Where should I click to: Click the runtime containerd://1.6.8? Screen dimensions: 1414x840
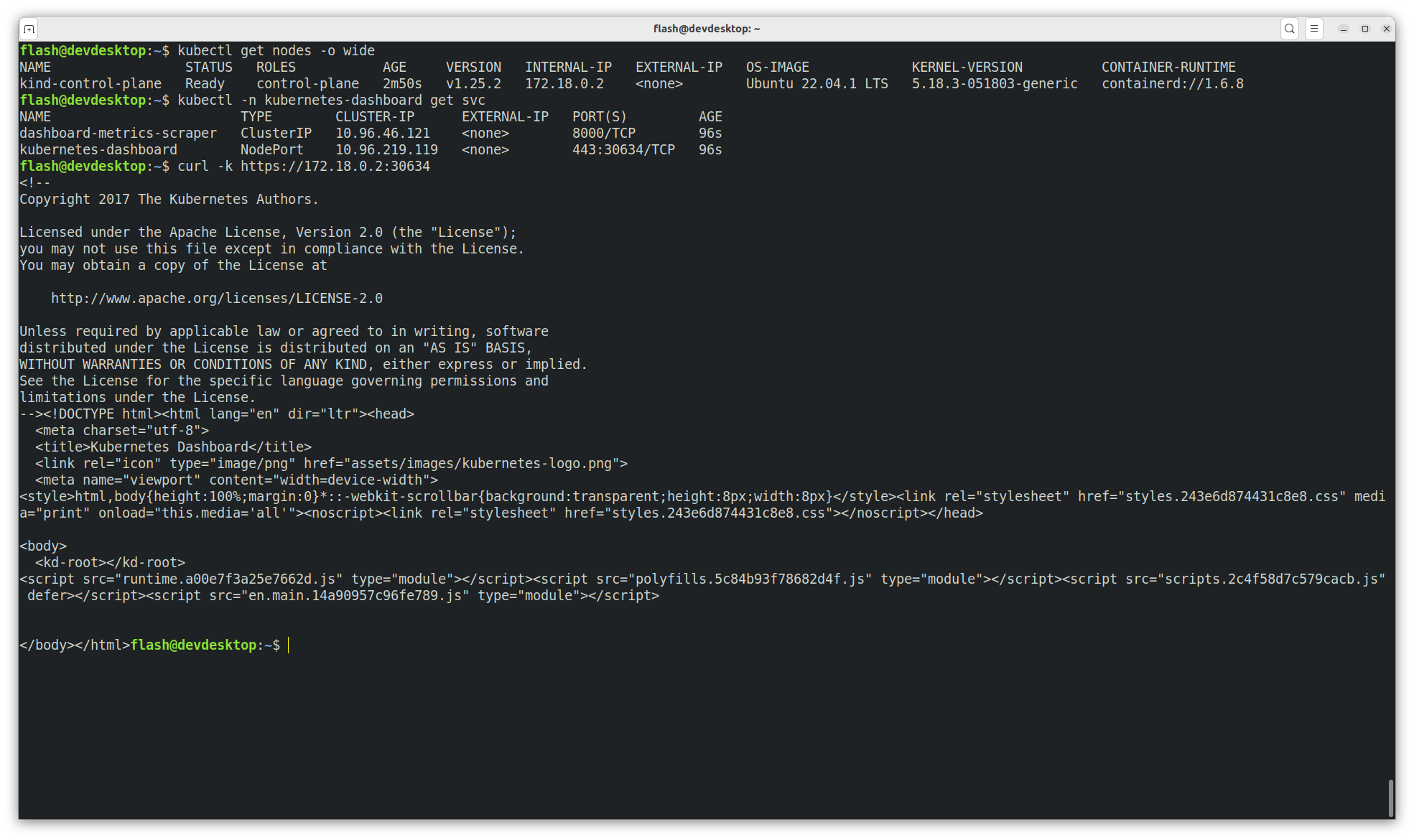pyautogui.click(x=1173, y=83)
